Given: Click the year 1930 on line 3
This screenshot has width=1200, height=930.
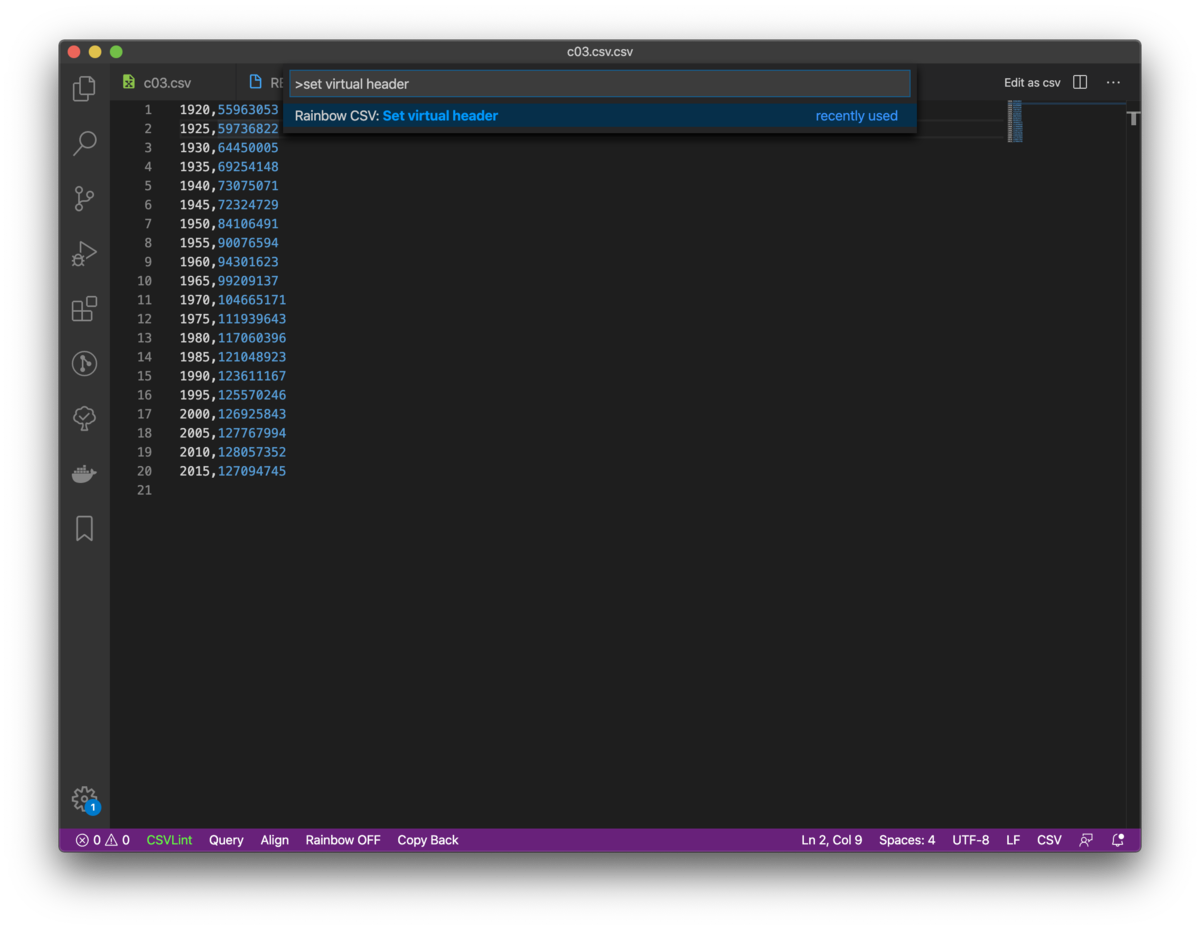Looking at the screenshot, I should 195,148.
